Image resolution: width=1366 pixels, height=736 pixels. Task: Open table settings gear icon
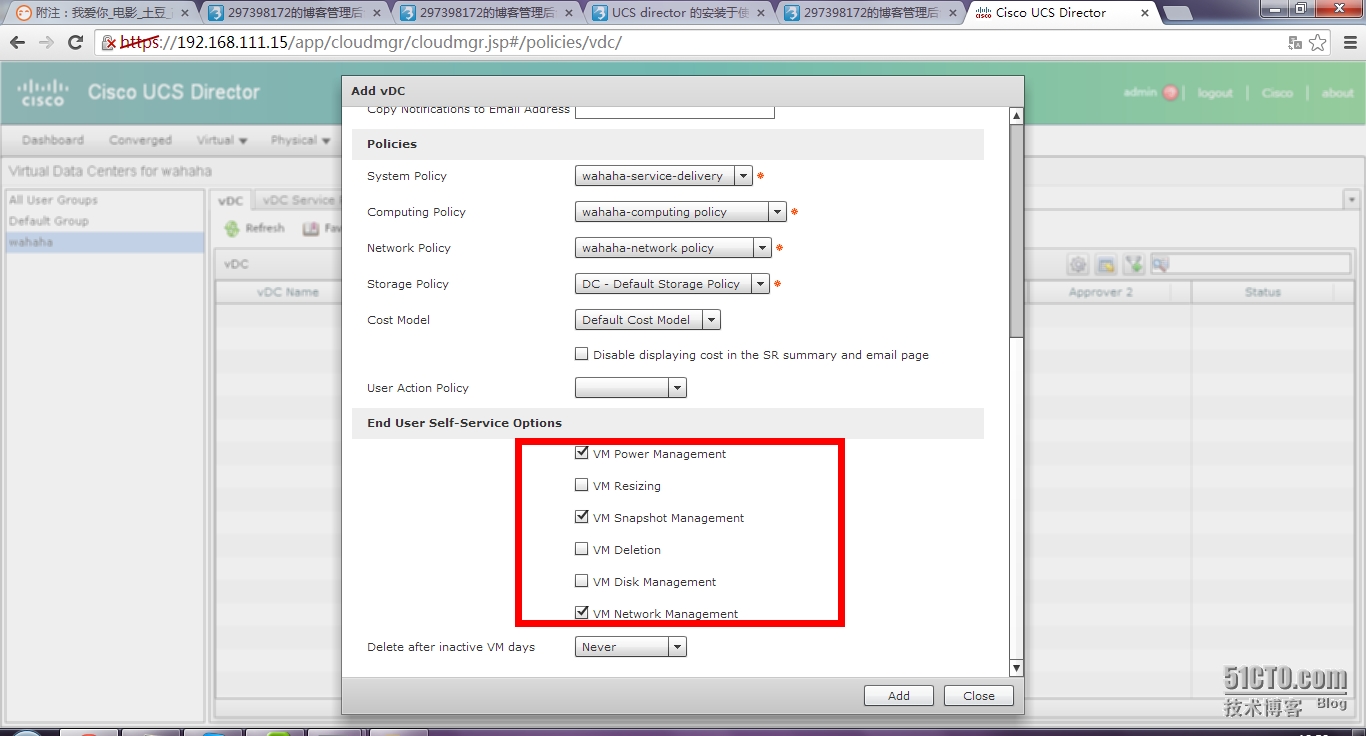[1078, 265]
